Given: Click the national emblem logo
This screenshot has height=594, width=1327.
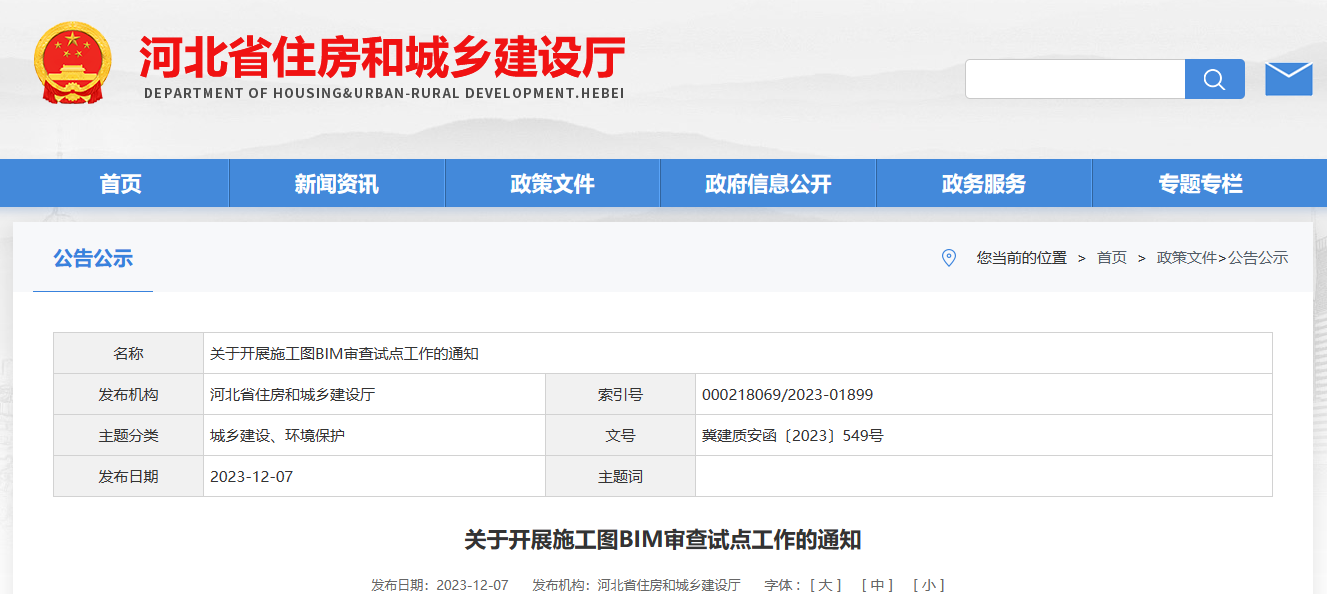Looking at the screenshot, I should tap(73, 63).
